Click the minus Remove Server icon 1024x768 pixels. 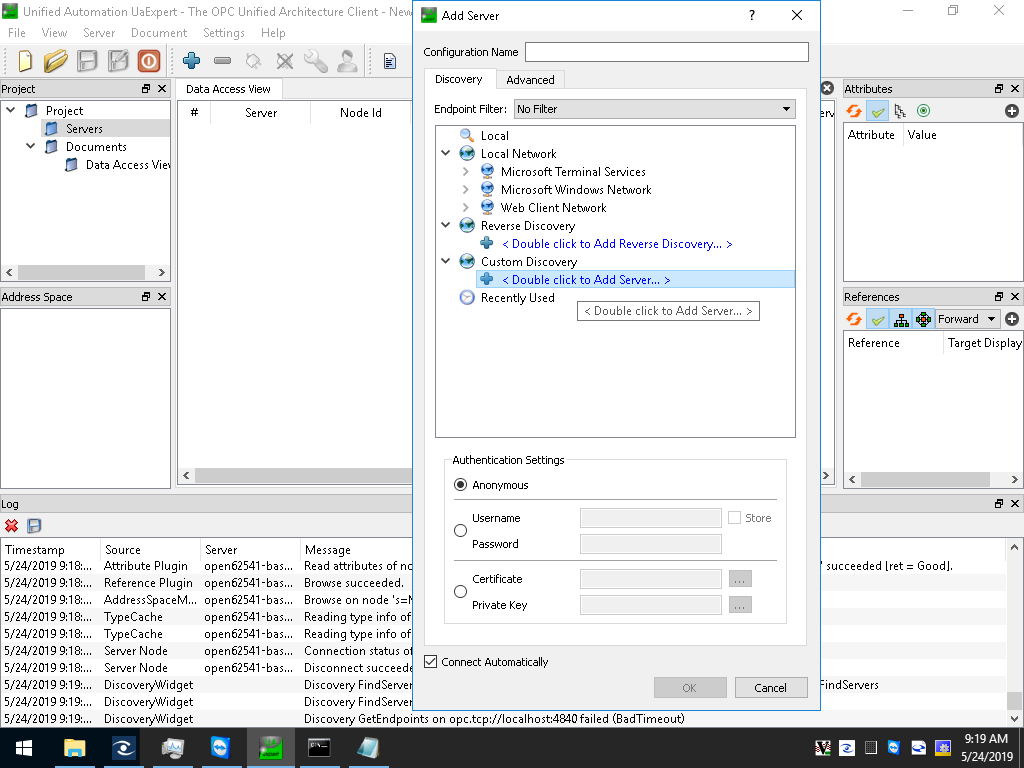point(223,61)
